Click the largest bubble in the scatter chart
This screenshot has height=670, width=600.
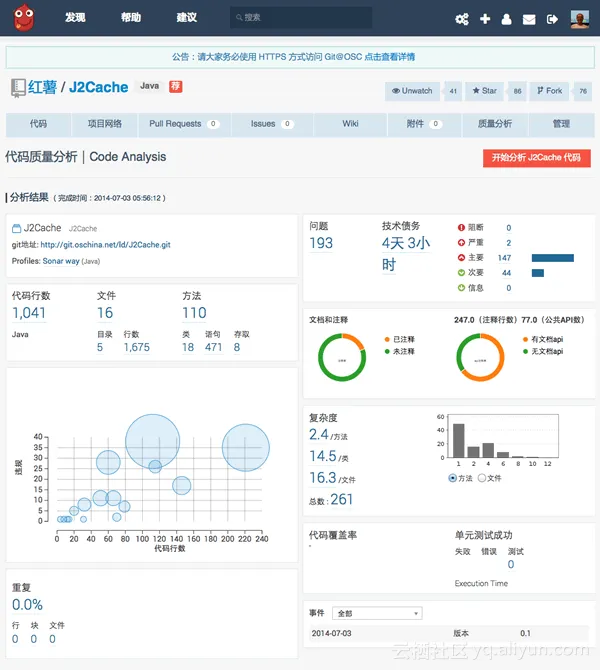pos(153,441)
